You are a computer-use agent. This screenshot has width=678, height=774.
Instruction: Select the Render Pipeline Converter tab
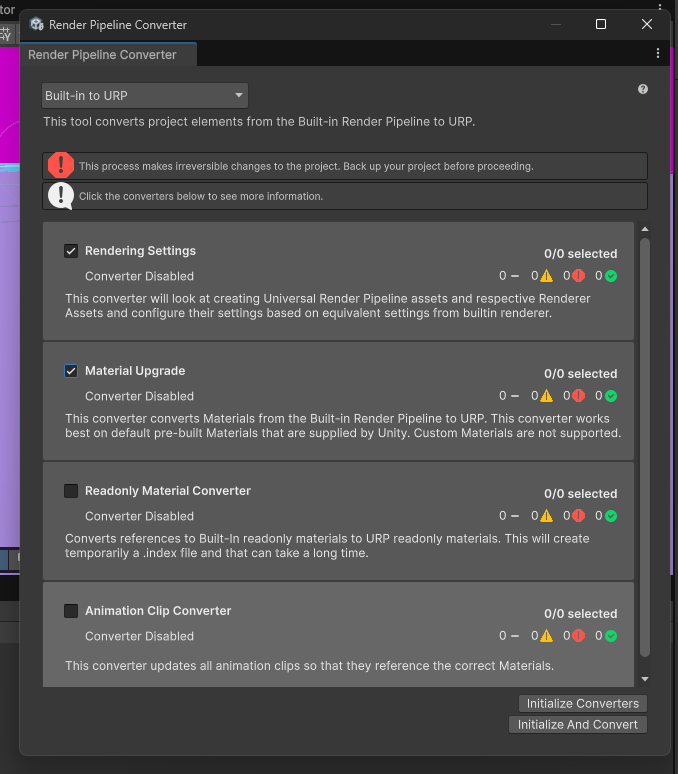[102, 55]
